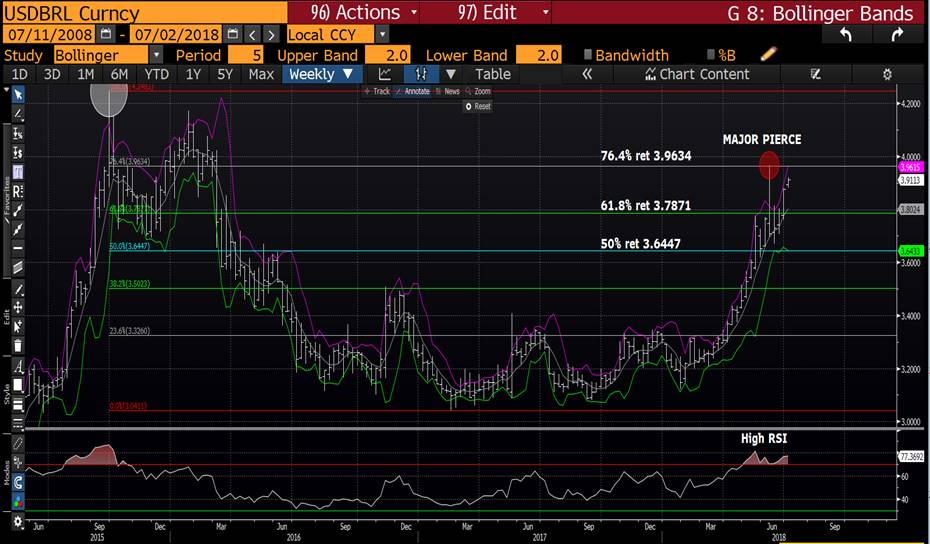Click the undo arrow button
The height and width of the screenshot is (544, 930).
click(x=846, y=34)
